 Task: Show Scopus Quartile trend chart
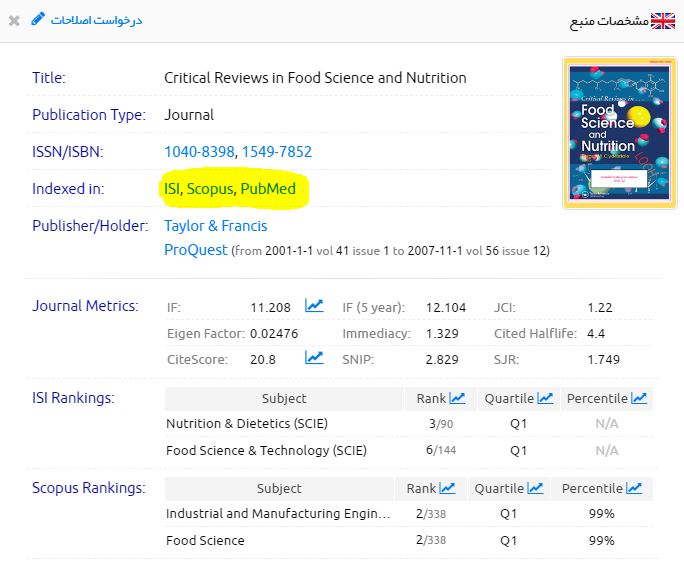coord(535,488)
